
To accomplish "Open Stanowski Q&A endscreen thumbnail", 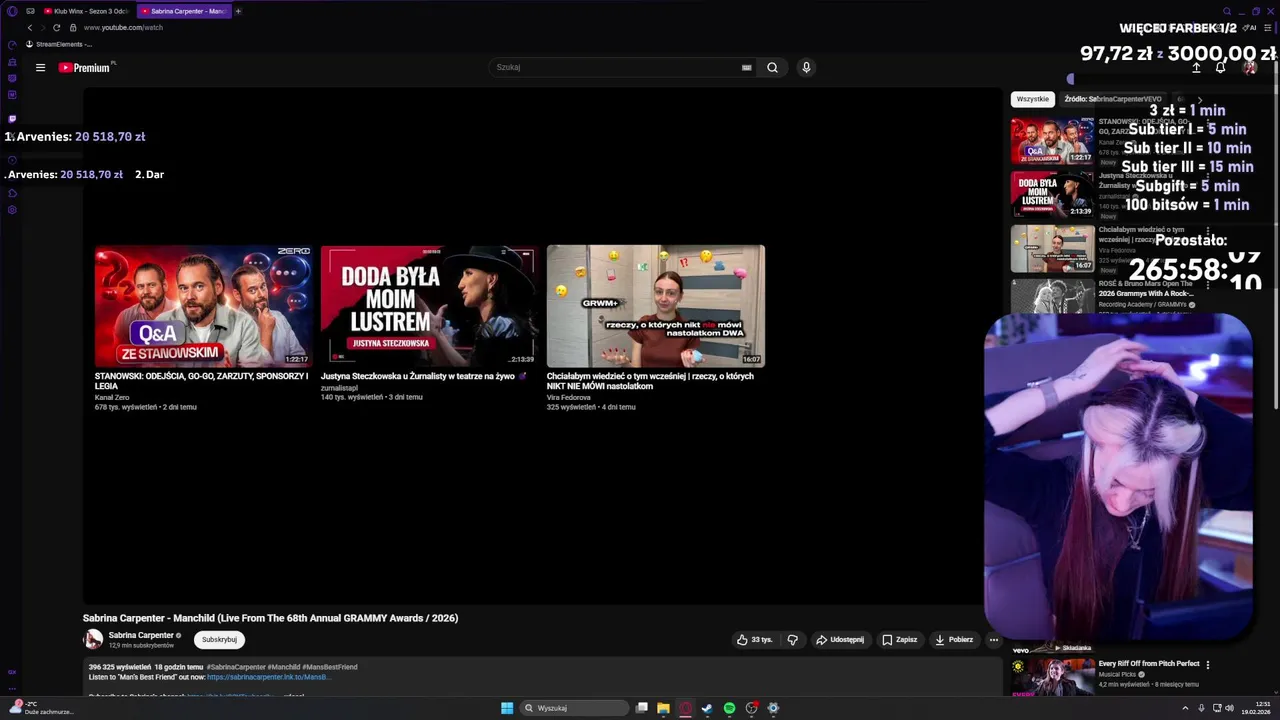I will point(203,306).
